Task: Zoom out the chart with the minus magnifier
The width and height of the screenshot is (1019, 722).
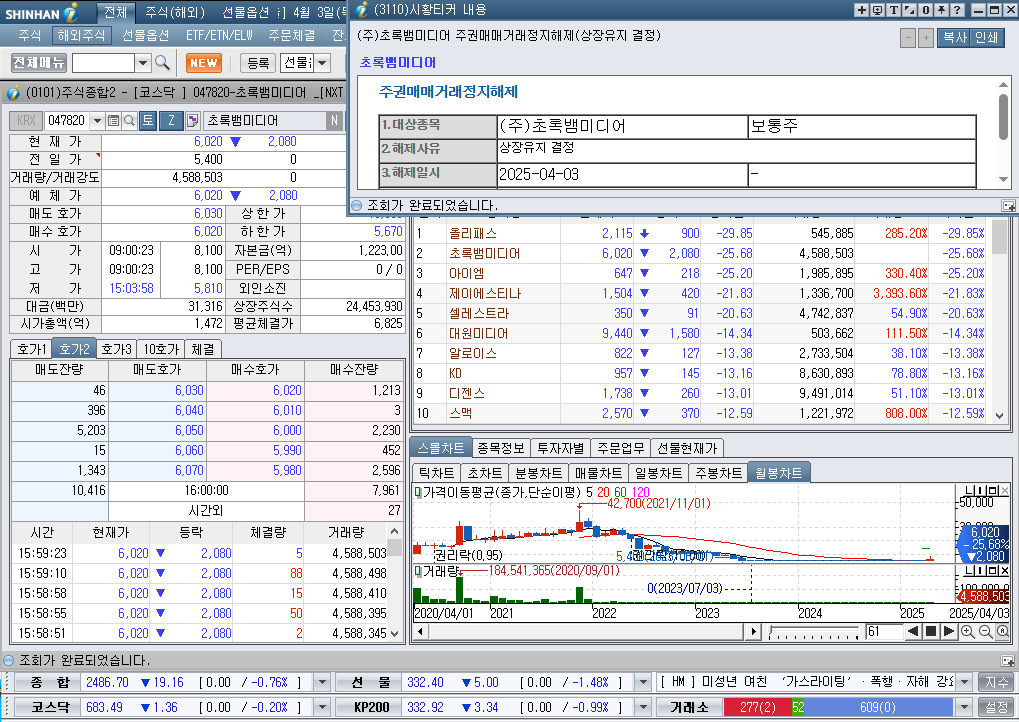Action: (x=985, y=632)
